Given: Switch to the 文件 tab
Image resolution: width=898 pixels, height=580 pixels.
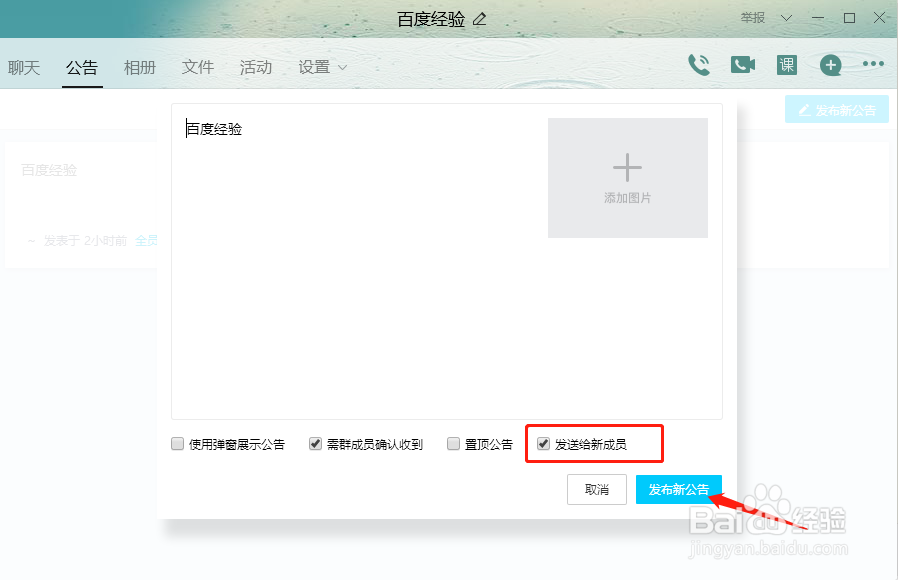Looking at the screenshot, I should click(198, 68).
